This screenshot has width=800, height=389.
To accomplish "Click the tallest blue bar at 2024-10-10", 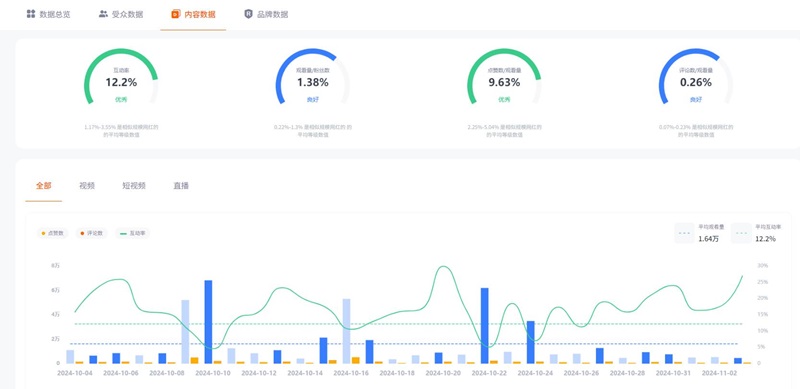I will (x=208, y=322).
